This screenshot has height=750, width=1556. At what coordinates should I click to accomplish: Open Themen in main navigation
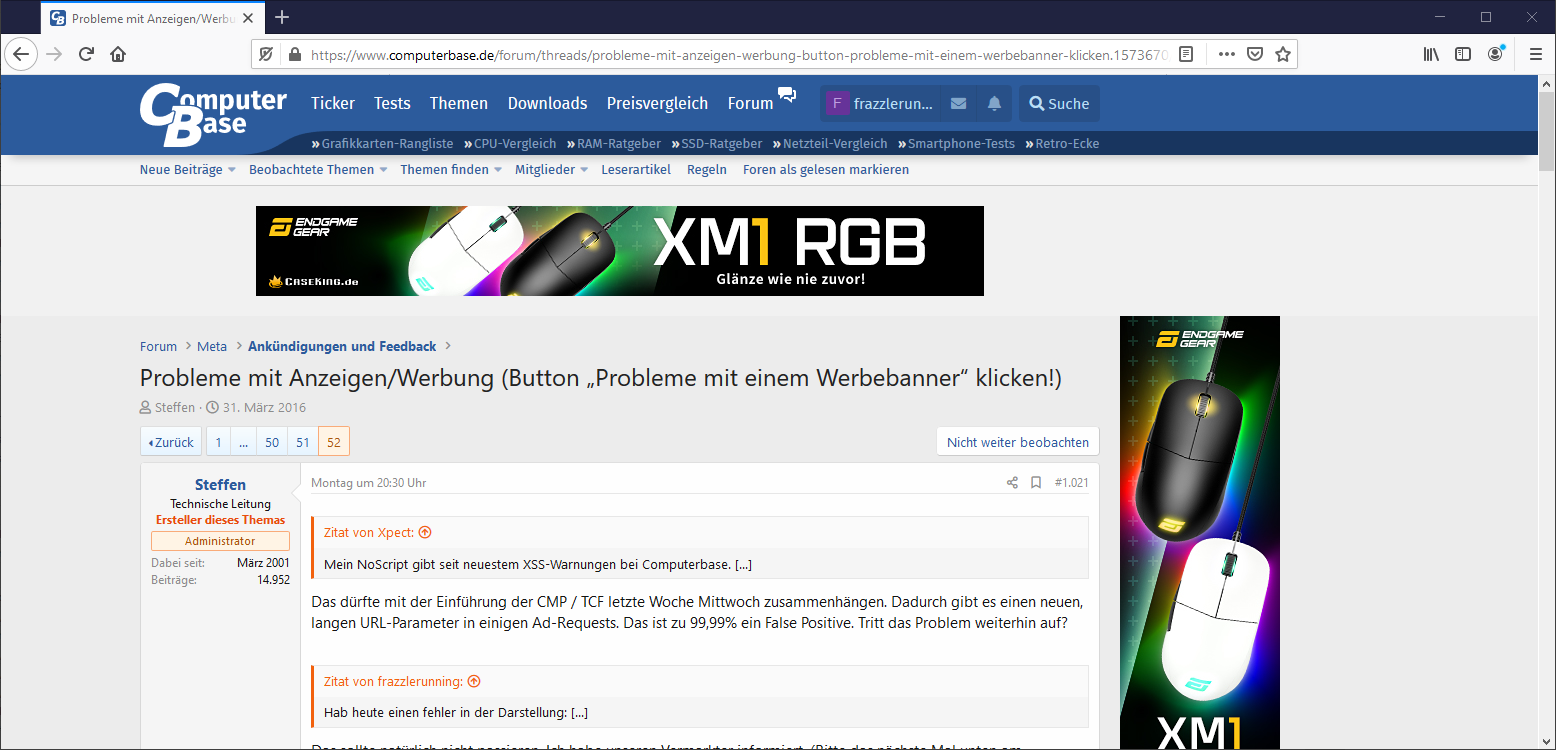tap(459, 103)
